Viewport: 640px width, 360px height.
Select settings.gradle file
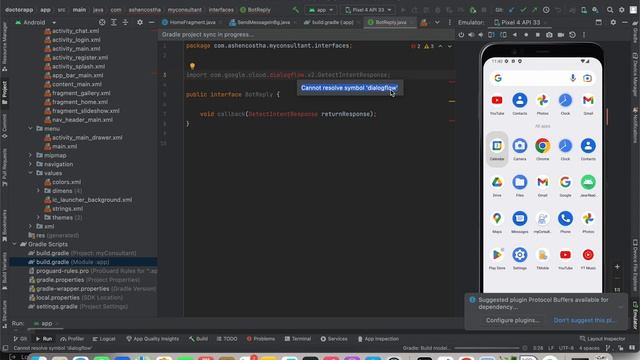(78, 307)
